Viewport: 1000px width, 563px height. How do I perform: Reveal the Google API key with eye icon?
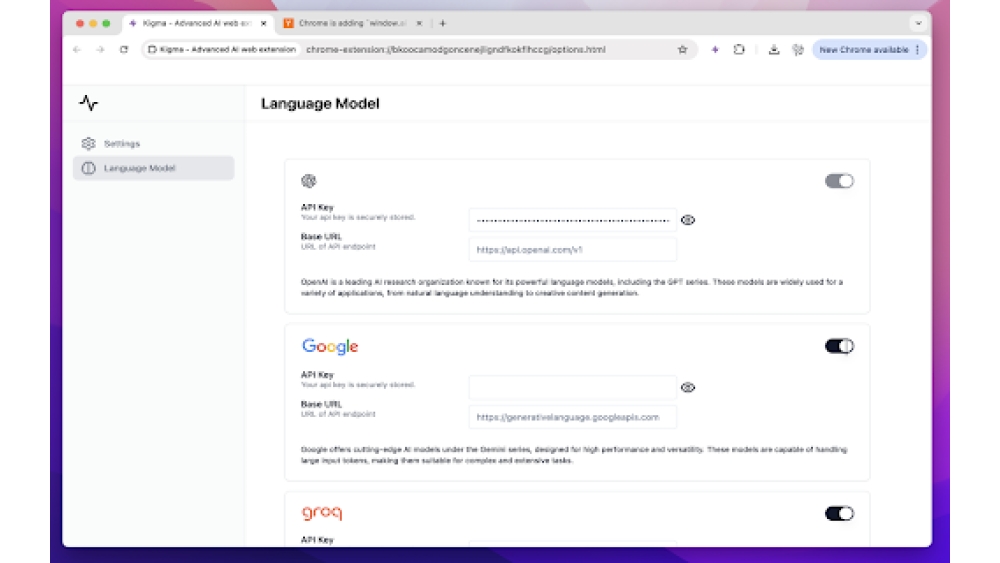[688, 388]
